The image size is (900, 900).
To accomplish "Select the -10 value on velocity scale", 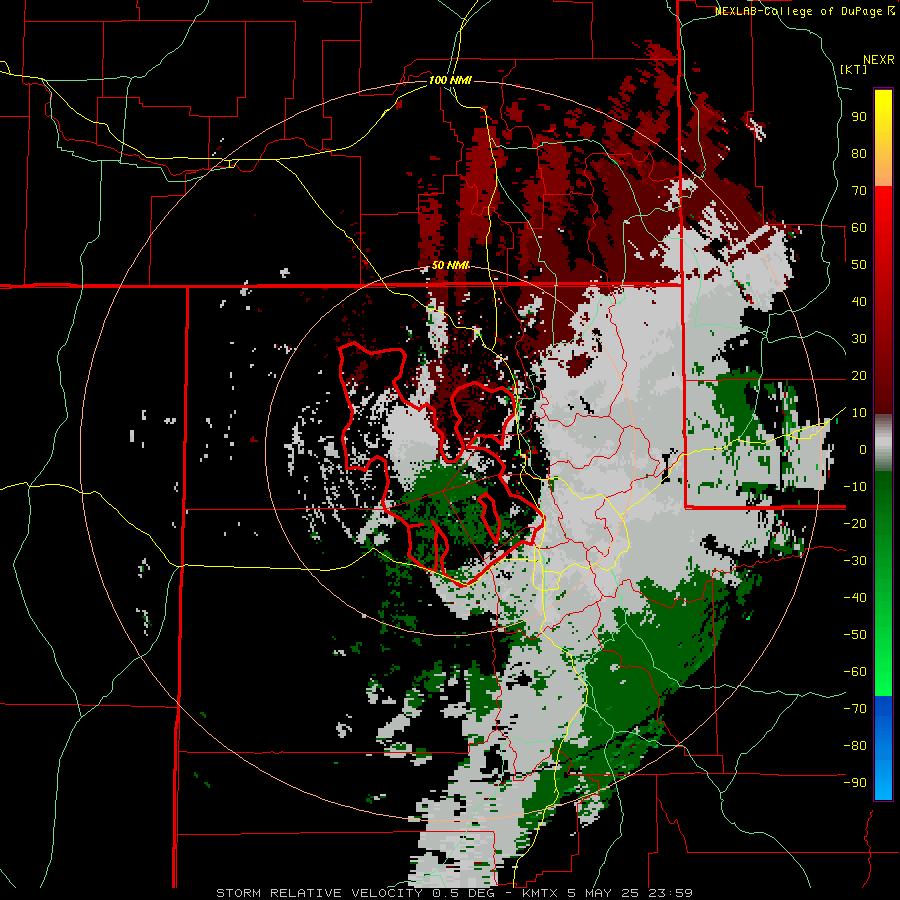I will tap(855, 487).
